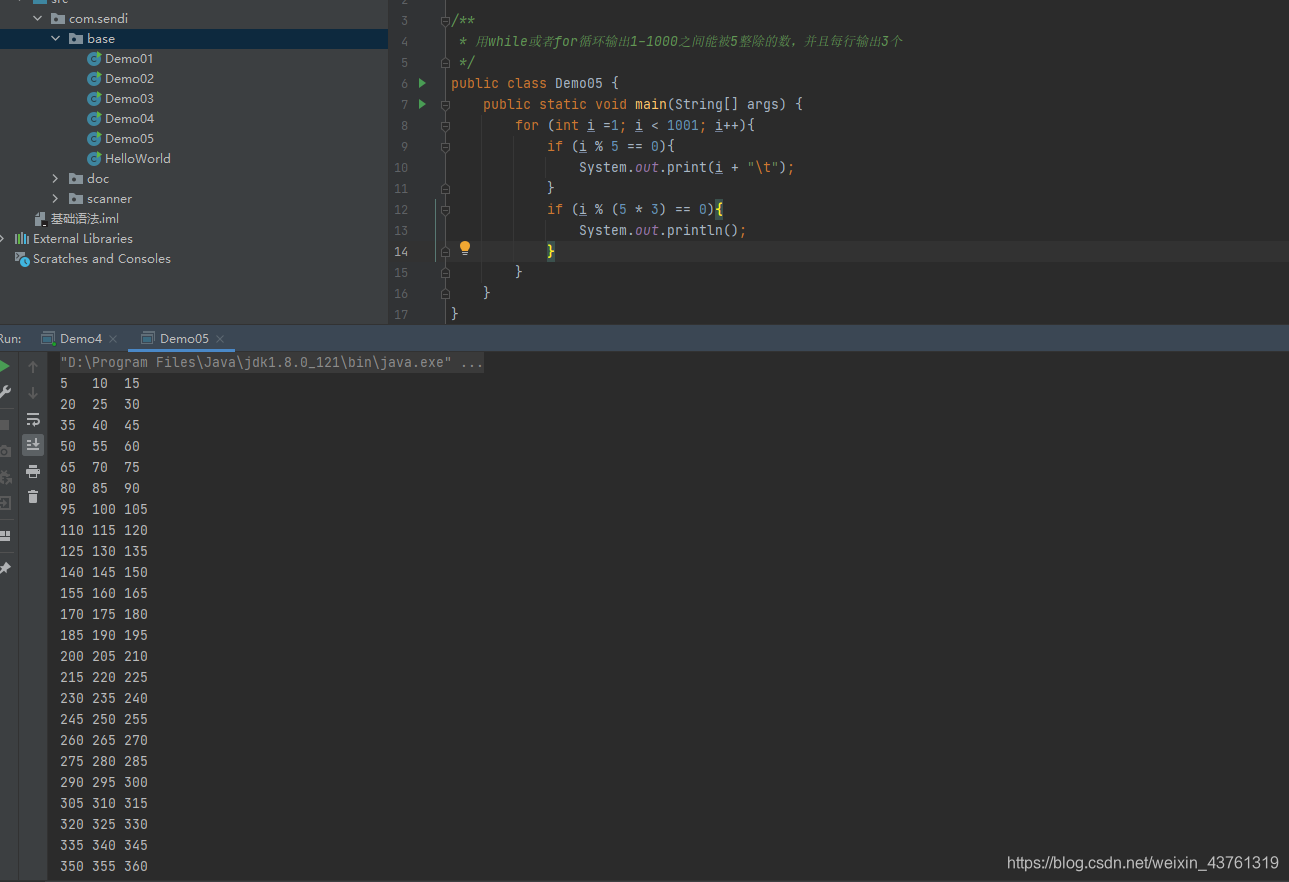Pin the run tab with pin icon
This screenshot has height=882, width=1289.
click(5, 568)
